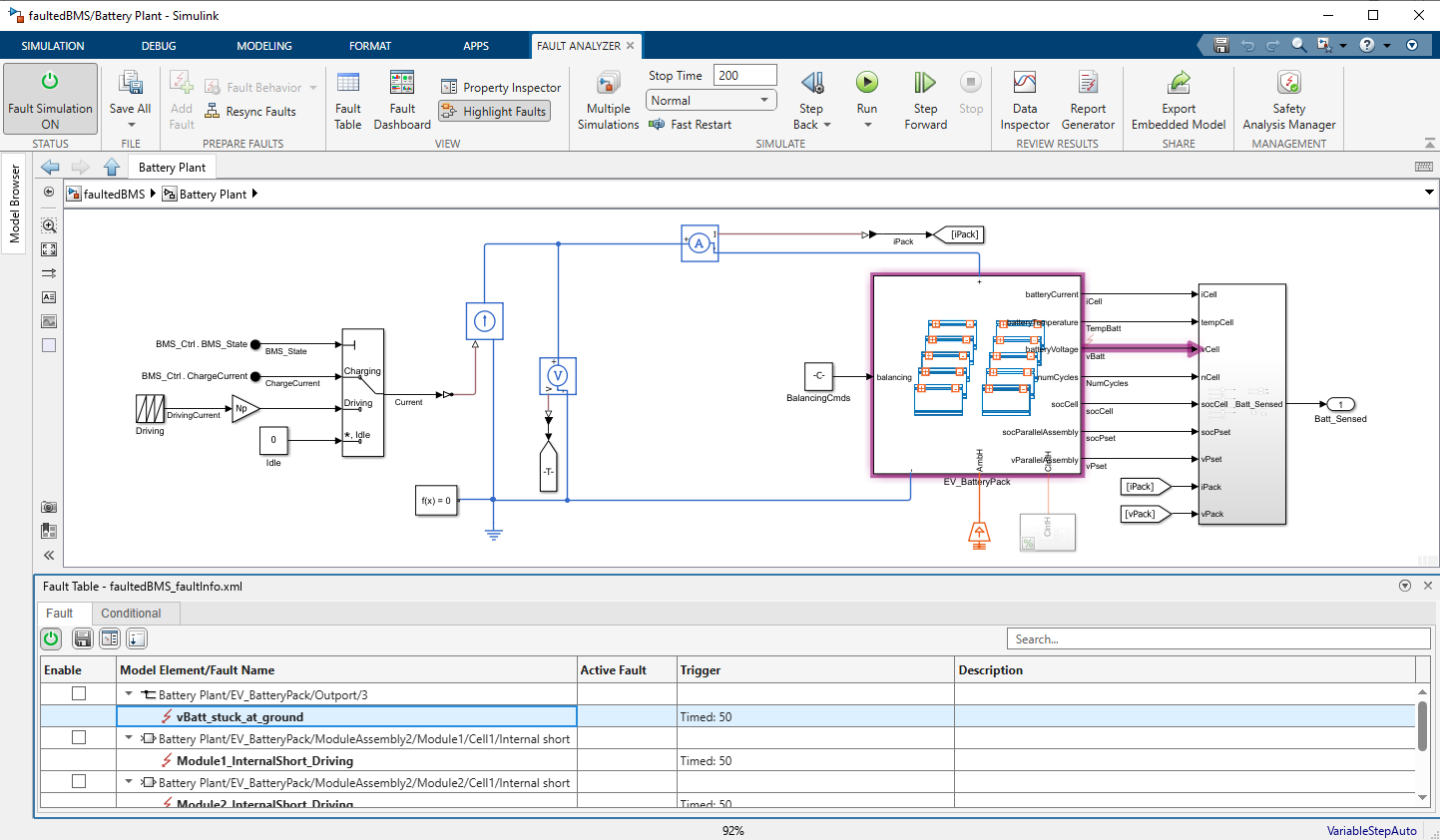Click the Step Back icon
This screenshot has height=840, width=1440.
point(812,83)
